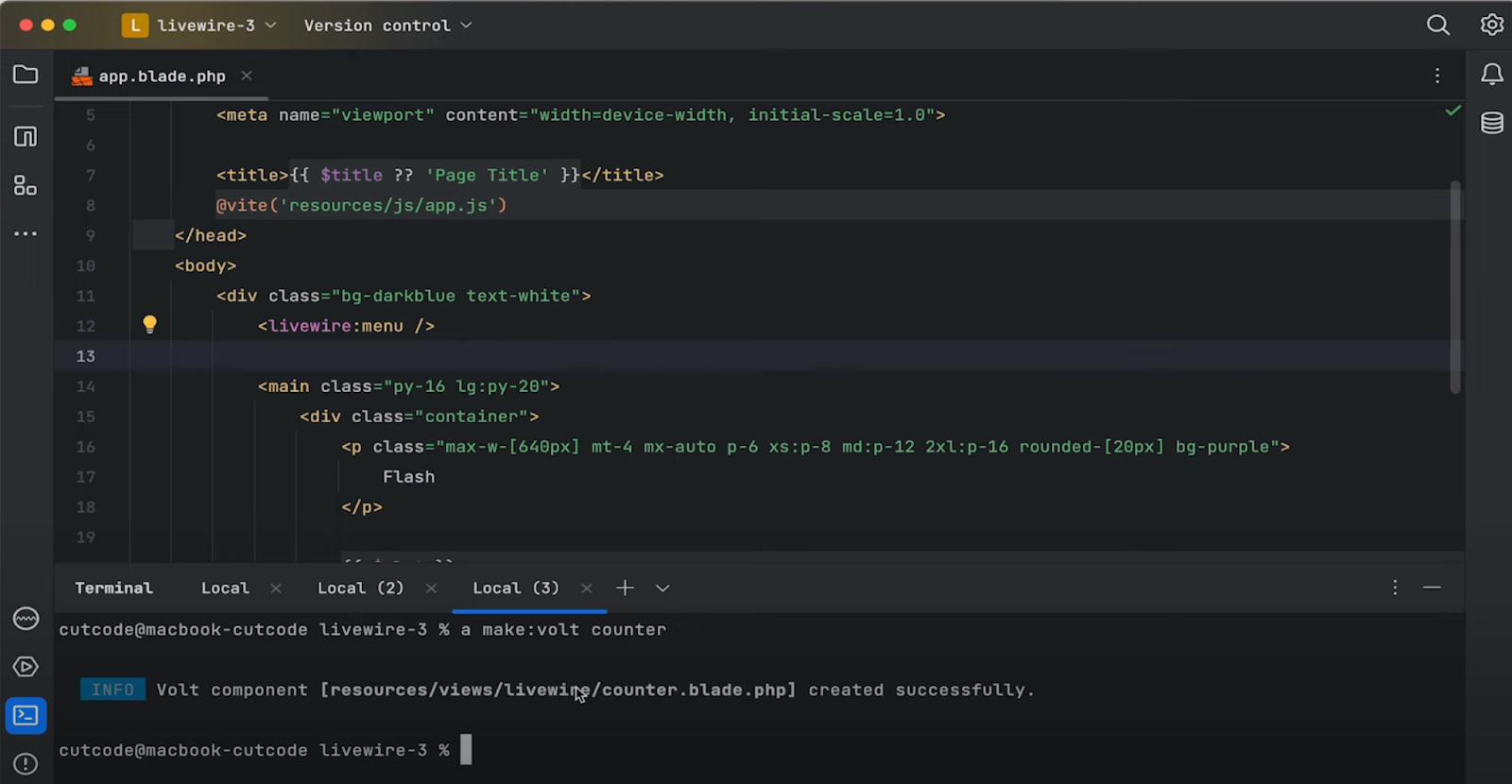Viewport: 1512px width, 784px height.
Task: Open the Services tool window icon
Action: click(26, 619)
